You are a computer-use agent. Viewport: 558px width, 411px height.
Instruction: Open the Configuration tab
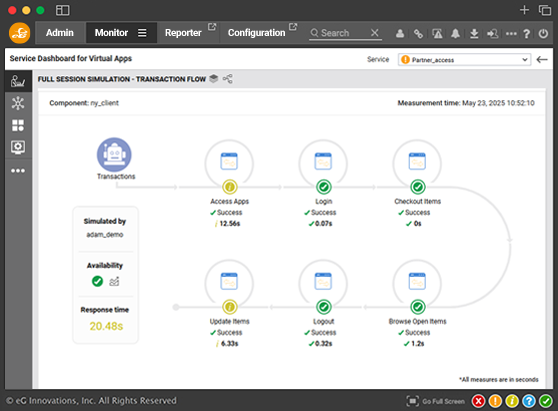click(x=256, y=33)
